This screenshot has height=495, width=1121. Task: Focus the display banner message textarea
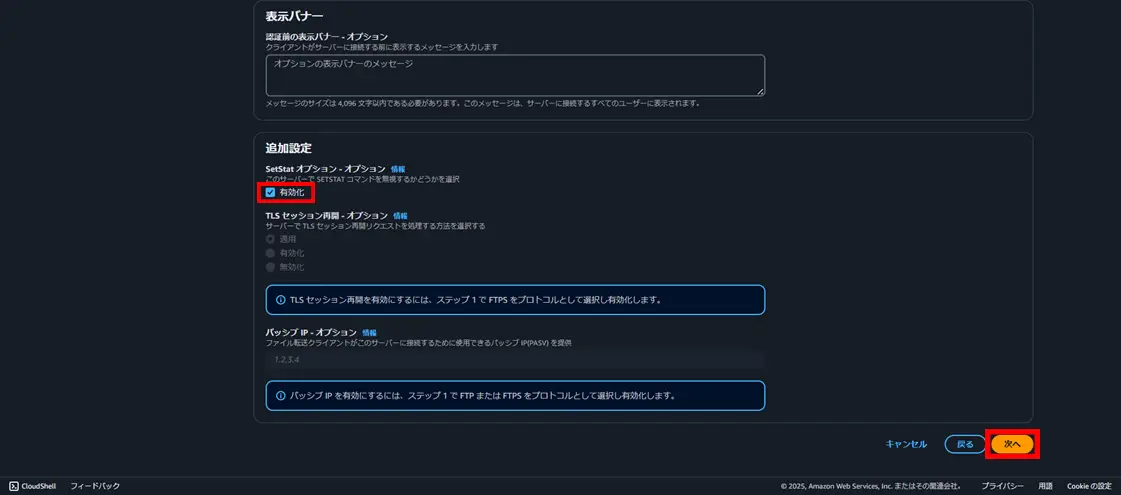[515, 75]
